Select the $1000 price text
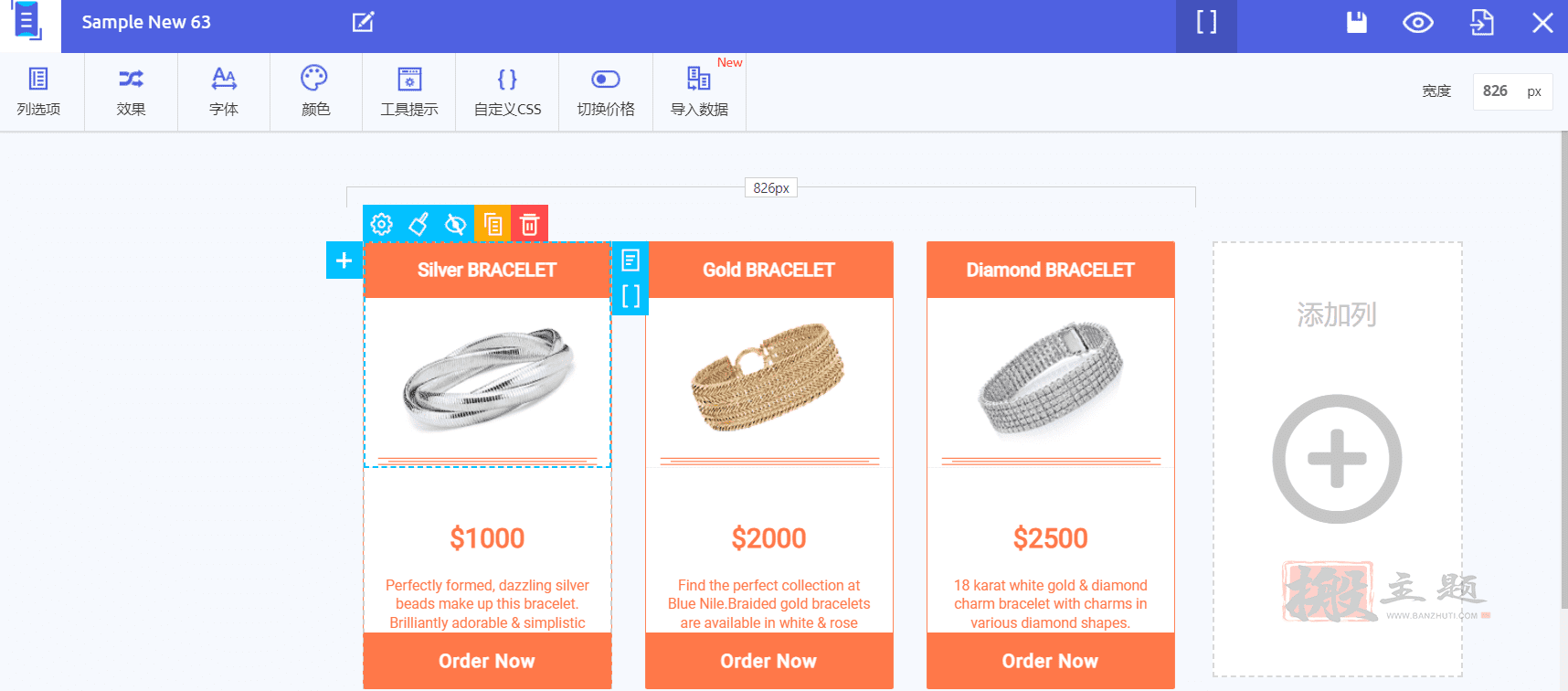 [487, 538]
